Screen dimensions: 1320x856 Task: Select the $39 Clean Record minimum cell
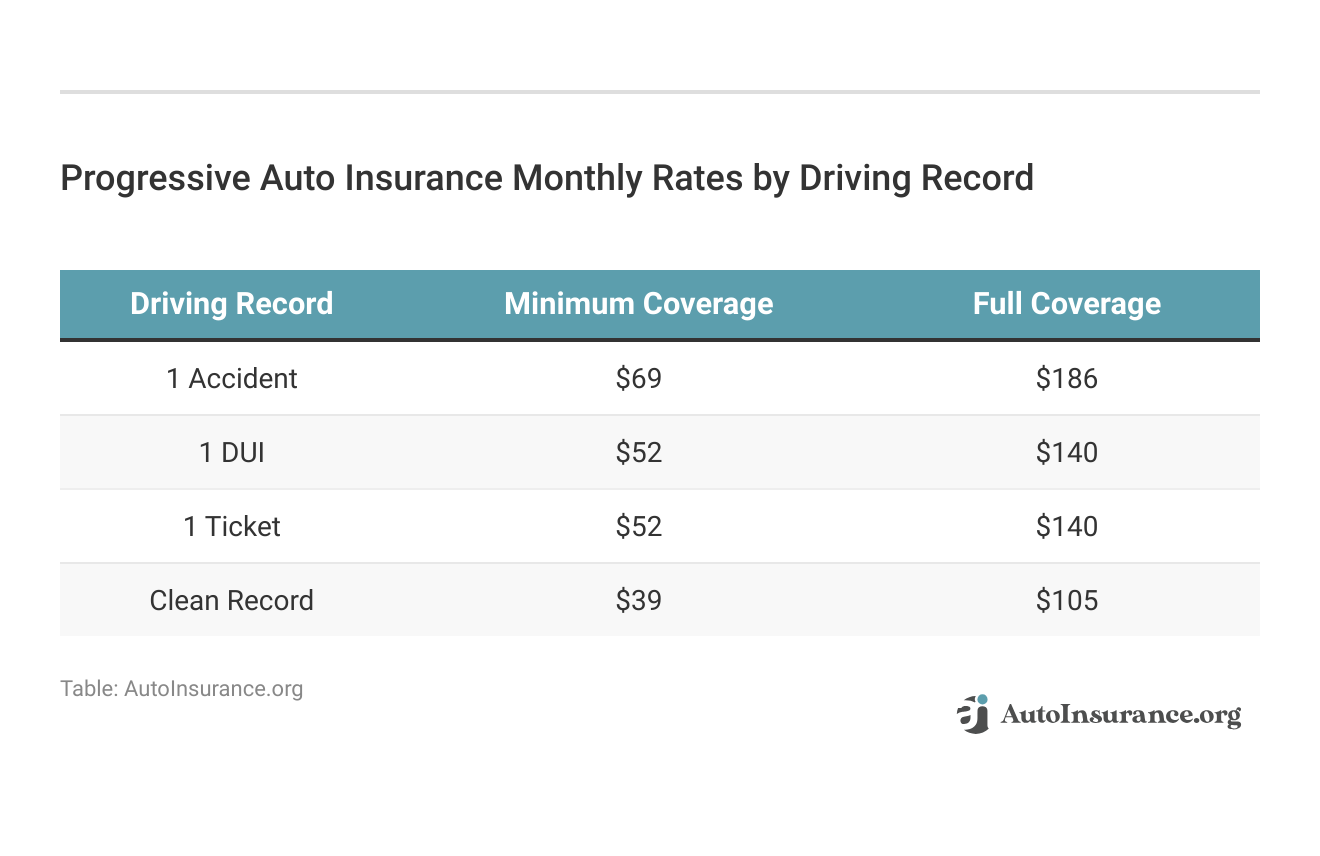click(639, 601)
